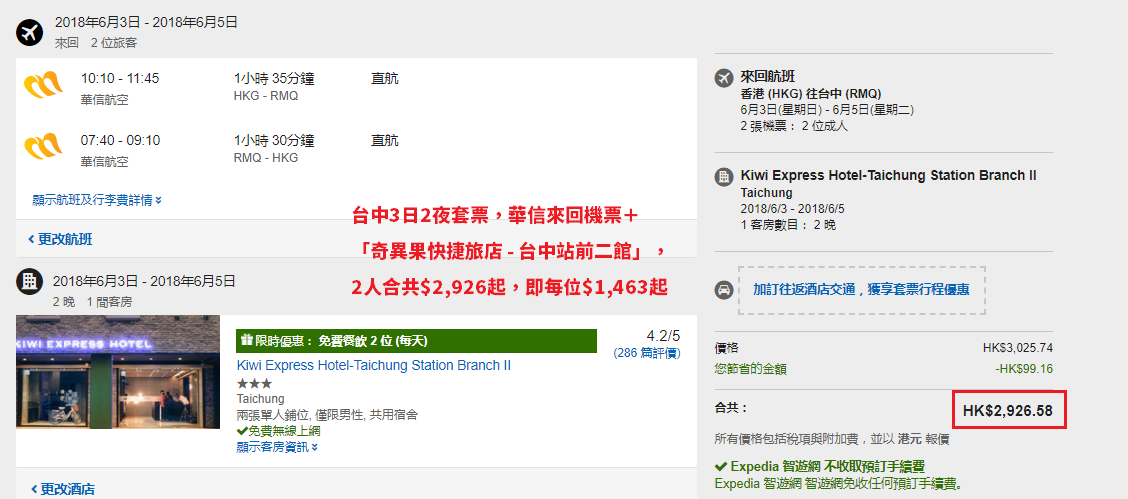The height and width of the screenshot is (499, 1128).
Task: Click the Mandarin Airlines logo for 10:10 flight
Action: click(x=42, y=86)
